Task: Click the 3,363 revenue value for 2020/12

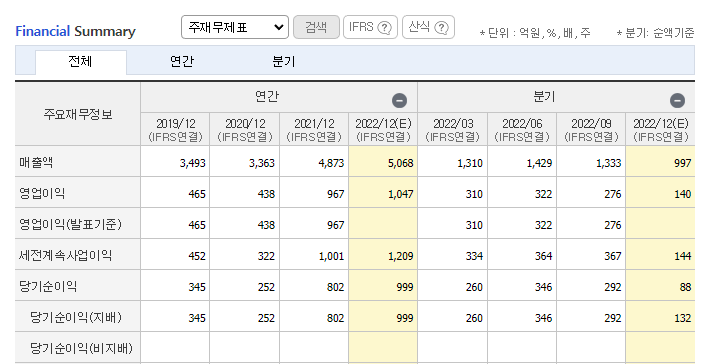Action: (262, 163)
